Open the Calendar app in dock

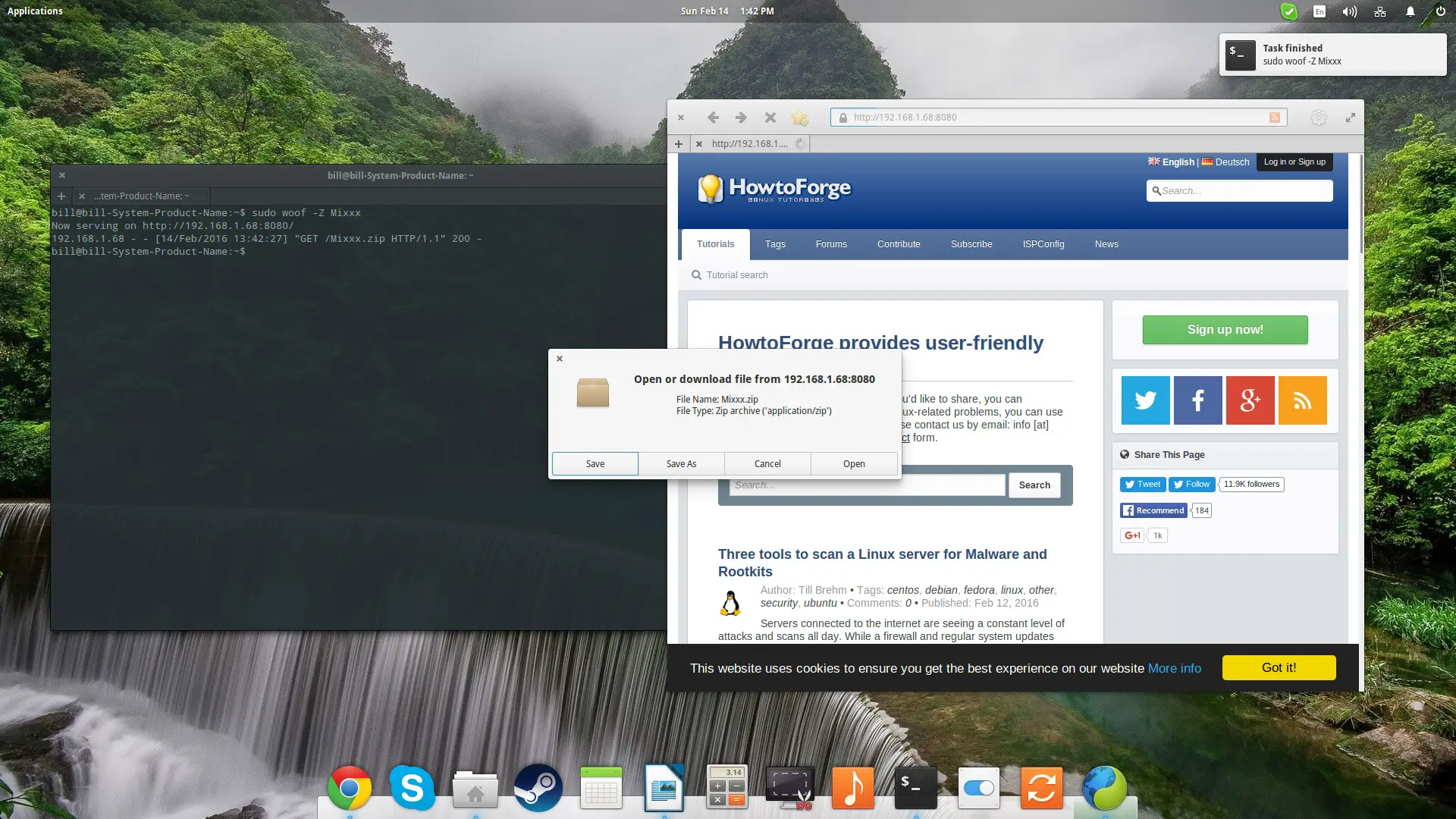(601, 788)
